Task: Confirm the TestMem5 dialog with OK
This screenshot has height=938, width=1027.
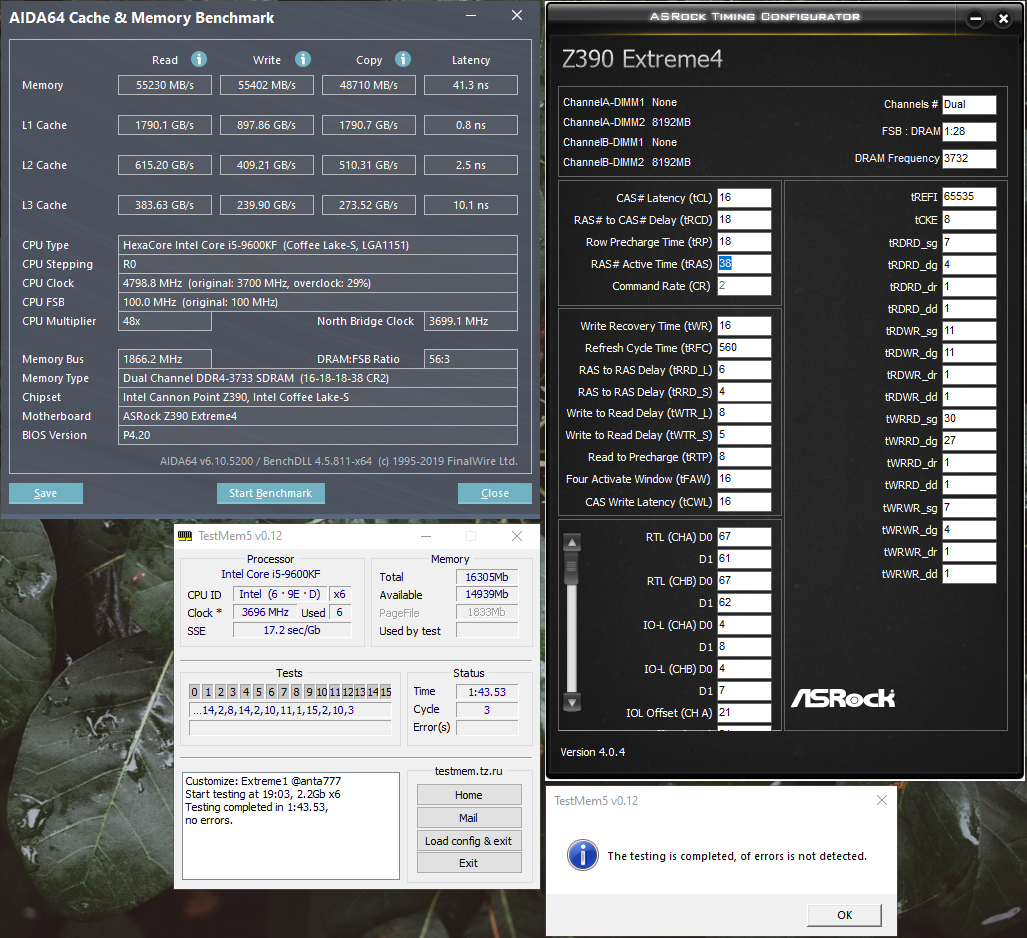Action: 844,915
